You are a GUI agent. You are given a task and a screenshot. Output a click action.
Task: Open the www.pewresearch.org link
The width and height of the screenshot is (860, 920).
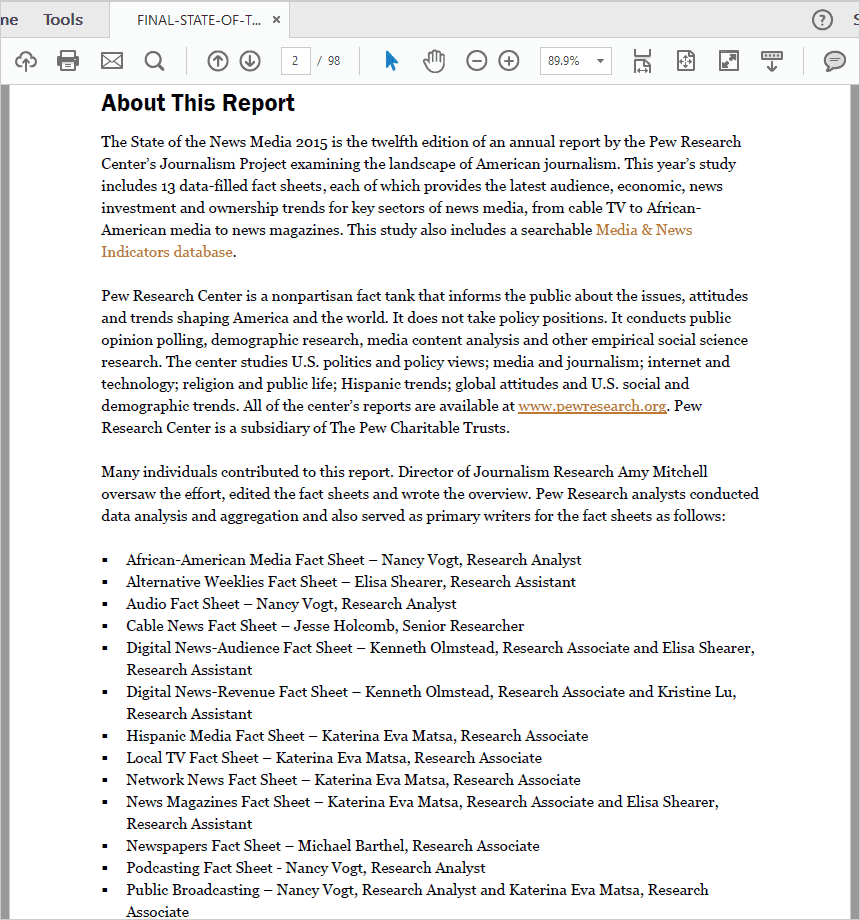coord(592,406)
